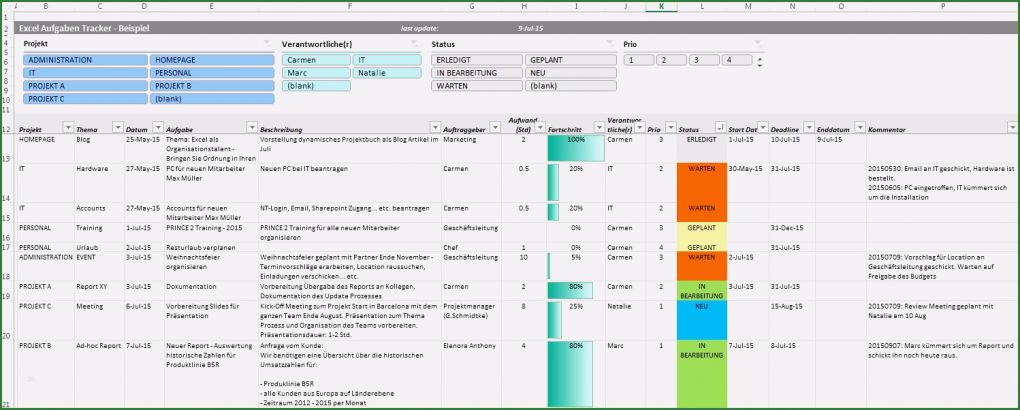Select (blank) in Status slicer
The width and height of the screenshot is (1020, 410).
click(x=570, y=86)
